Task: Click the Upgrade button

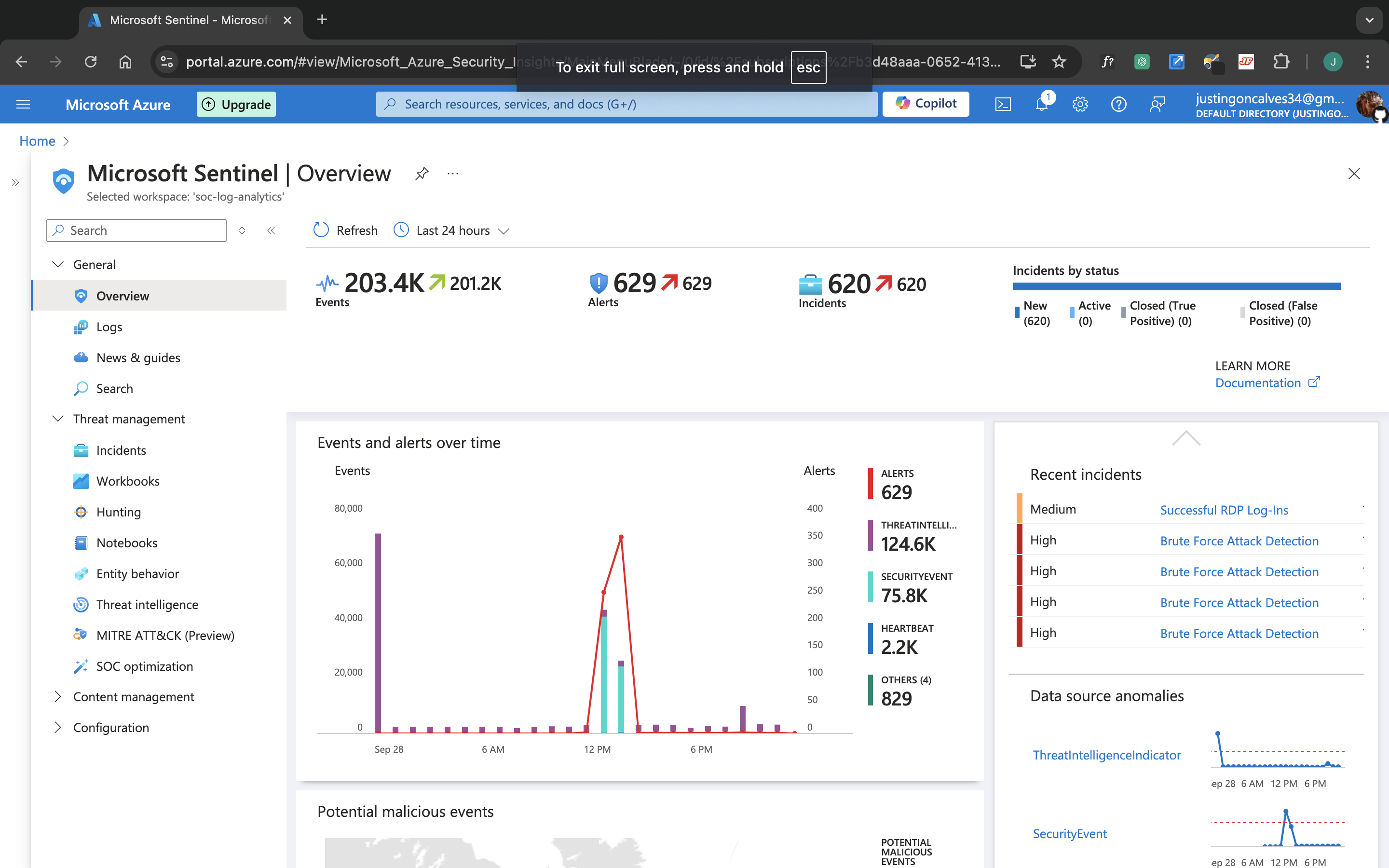Action: coord(236,104)
